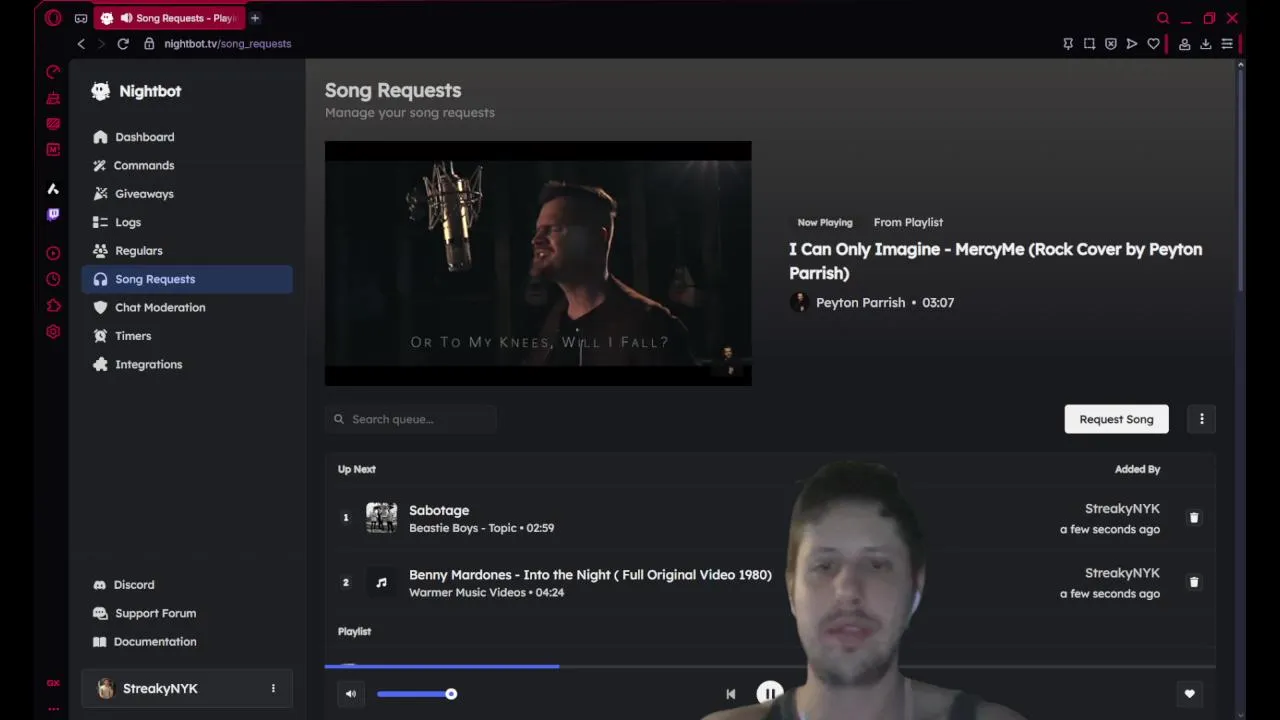Open the Integrations page
1280x720 pixels.
tap(187, 365)
